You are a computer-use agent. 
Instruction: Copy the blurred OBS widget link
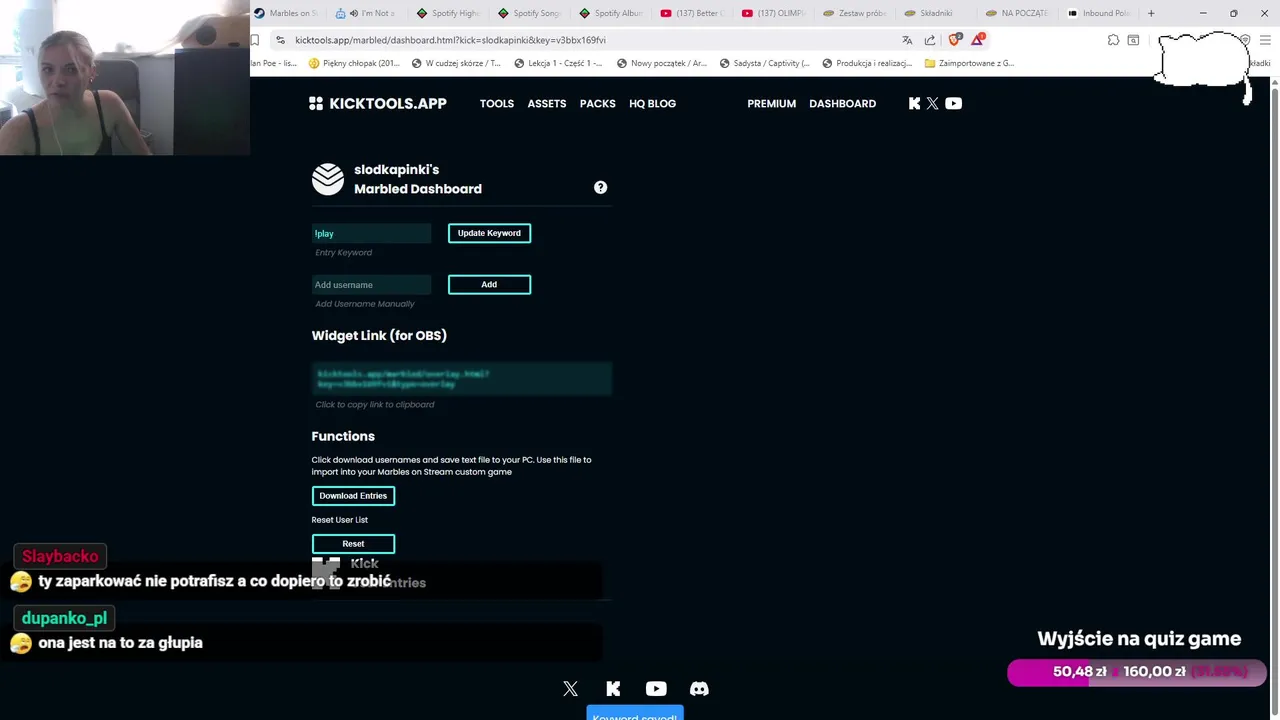point(461,379)
